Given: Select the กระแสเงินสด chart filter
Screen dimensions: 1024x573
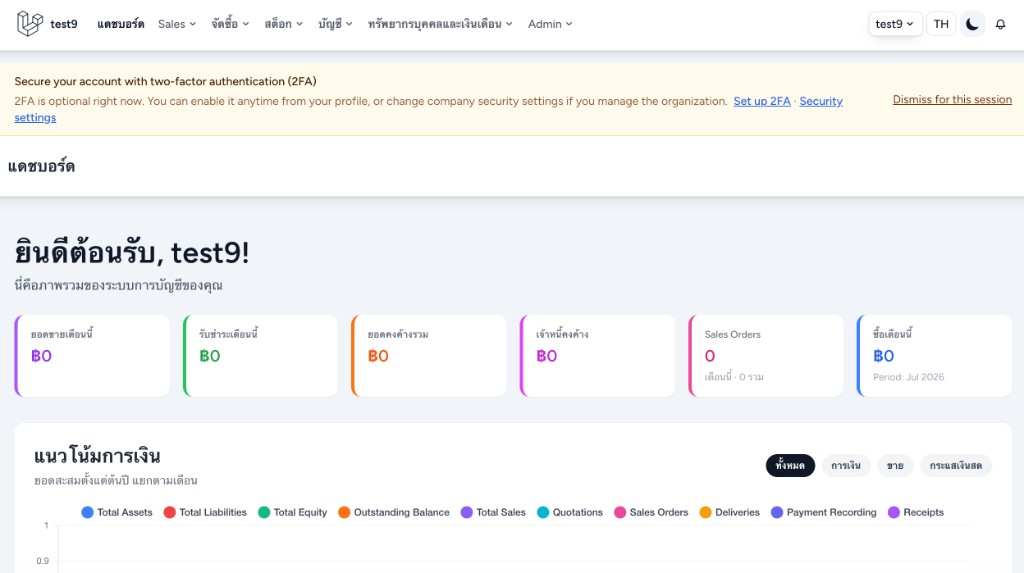Looking at the screenshot, I should 955,465.
